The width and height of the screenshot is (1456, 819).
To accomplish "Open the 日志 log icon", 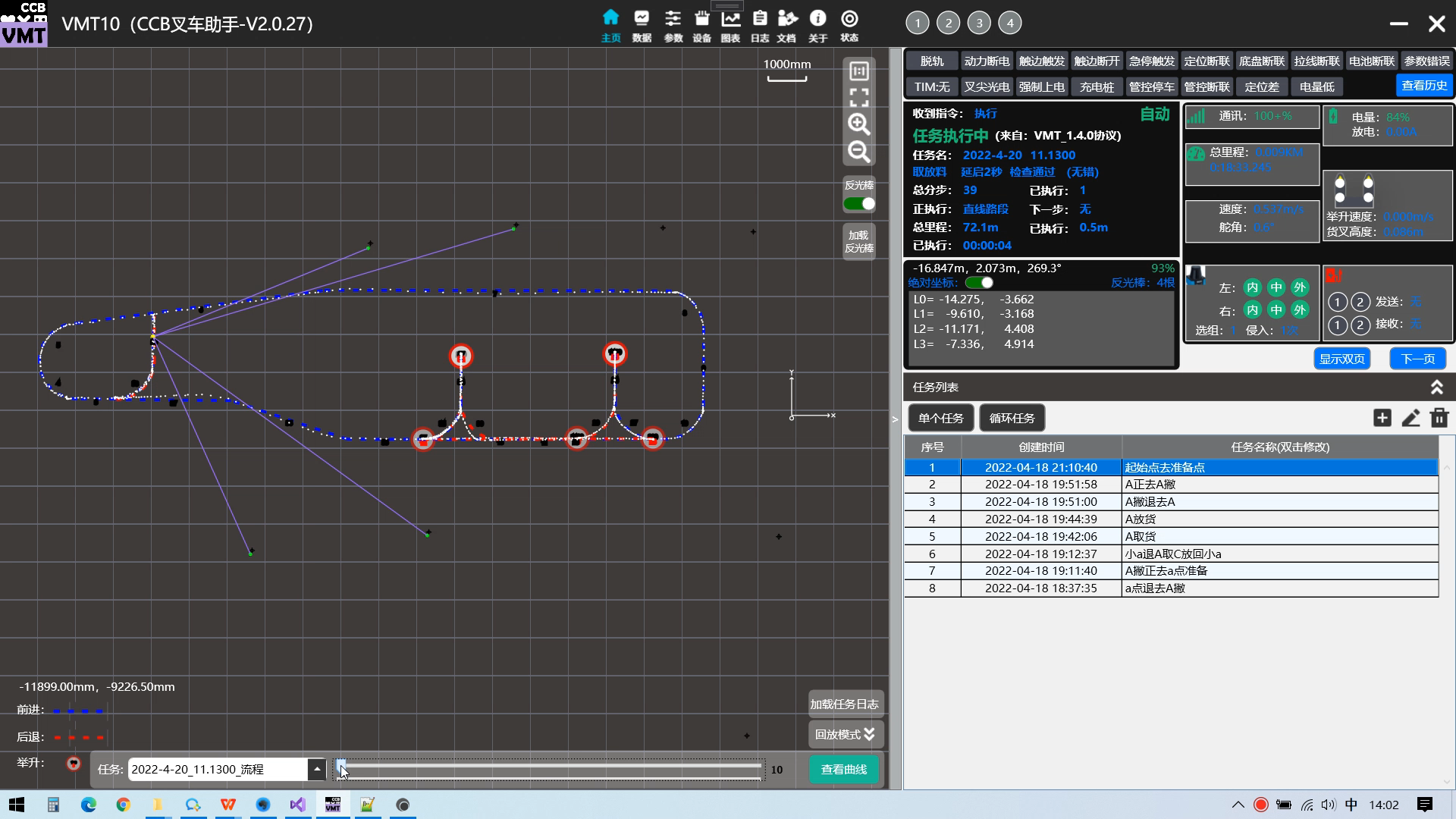I will (x=760, y=24).
